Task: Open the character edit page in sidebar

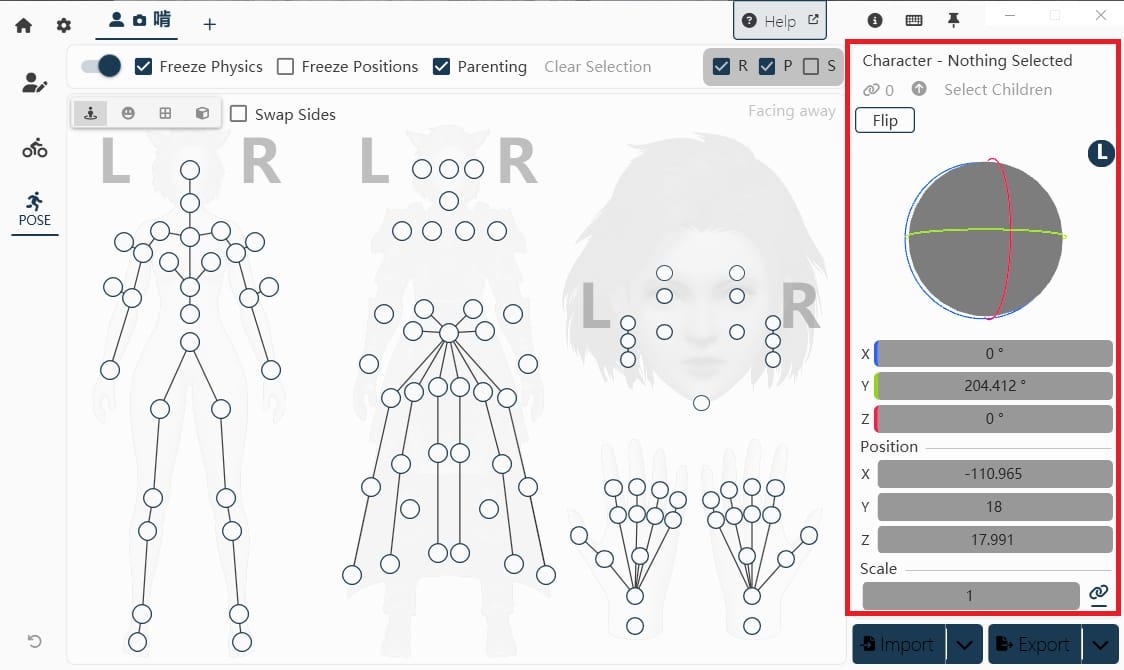Action: 34,83
